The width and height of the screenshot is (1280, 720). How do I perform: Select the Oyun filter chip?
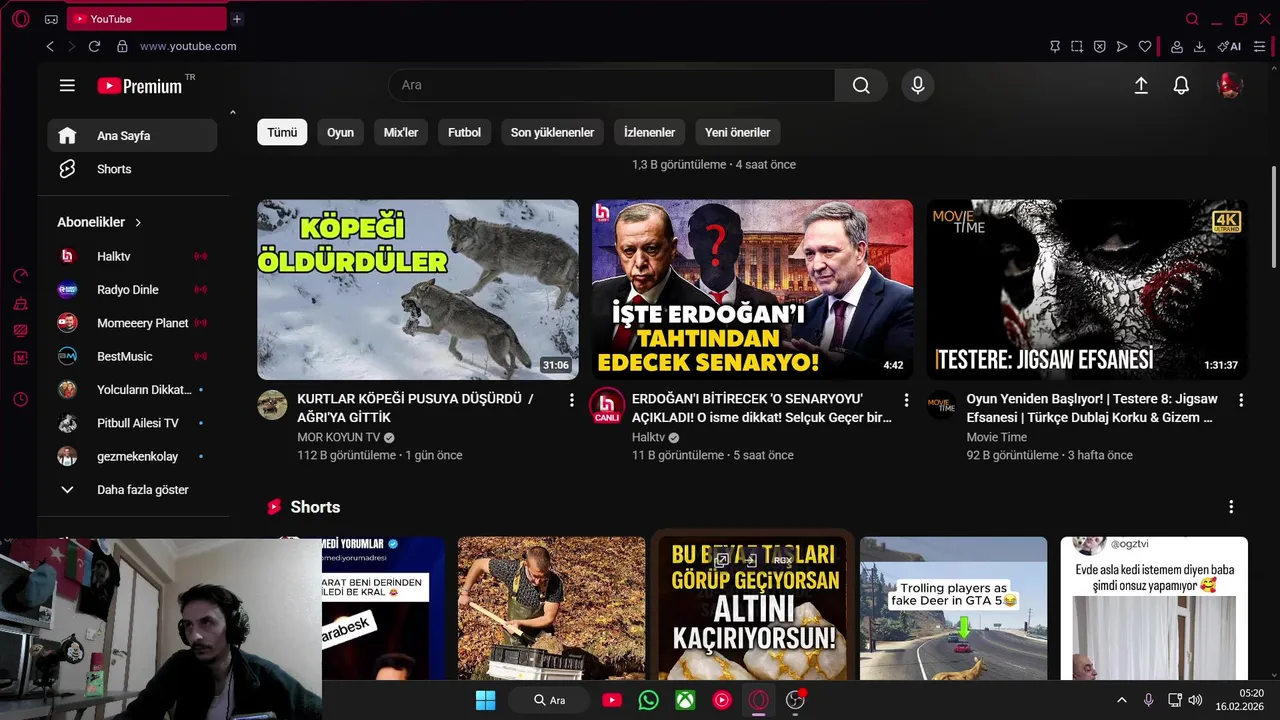(x=340, y=132)
